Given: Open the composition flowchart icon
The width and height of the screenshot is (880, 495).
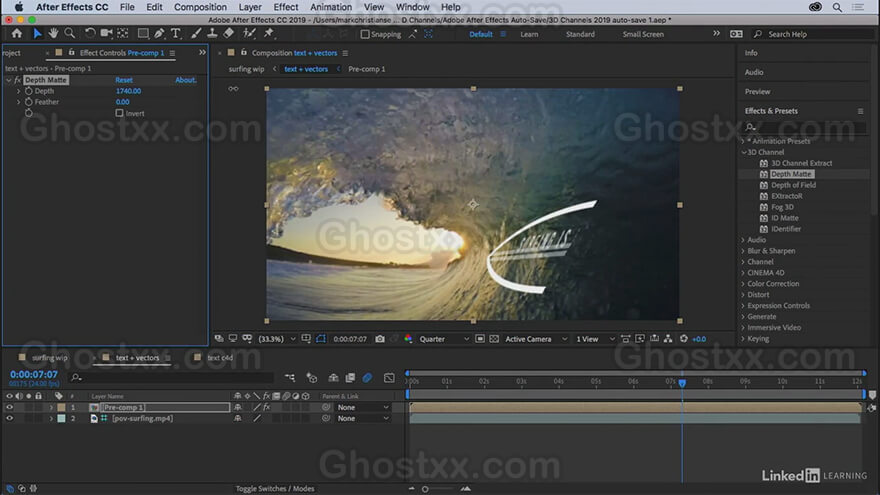Looking at the screenshot, I should [x=668, y=339].
